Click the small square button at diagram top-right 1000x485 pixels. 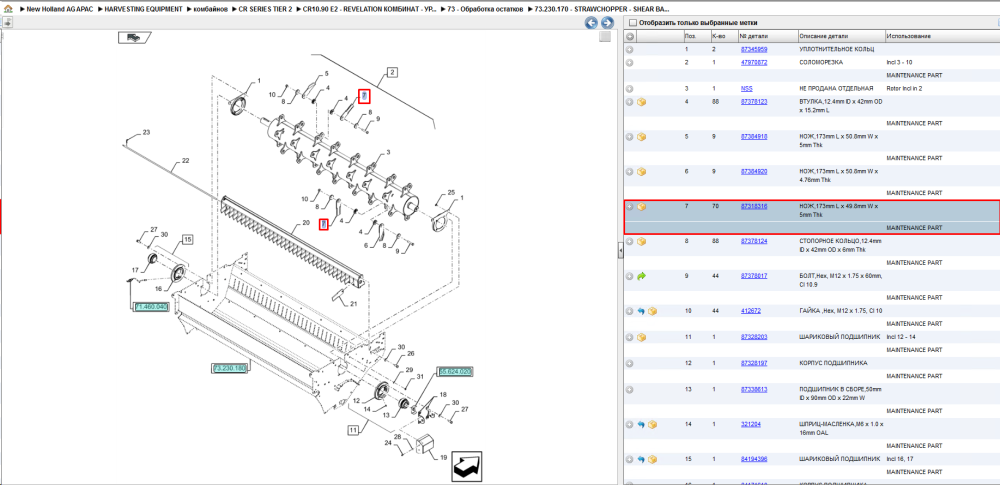(x=605, y=37)
